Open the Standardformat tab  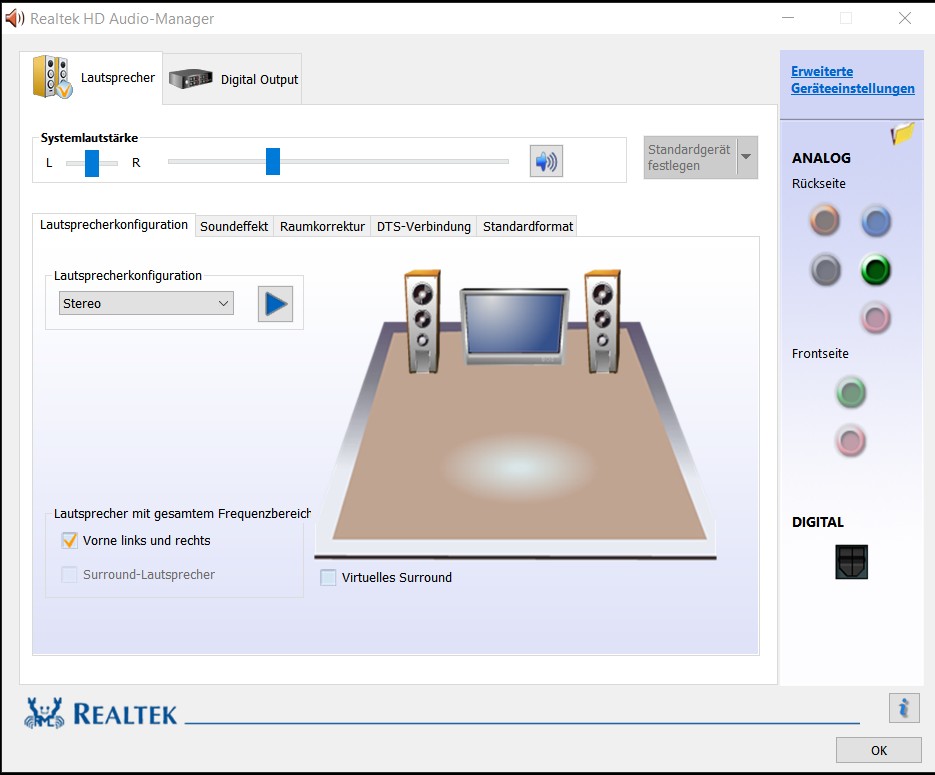(527, 227)
